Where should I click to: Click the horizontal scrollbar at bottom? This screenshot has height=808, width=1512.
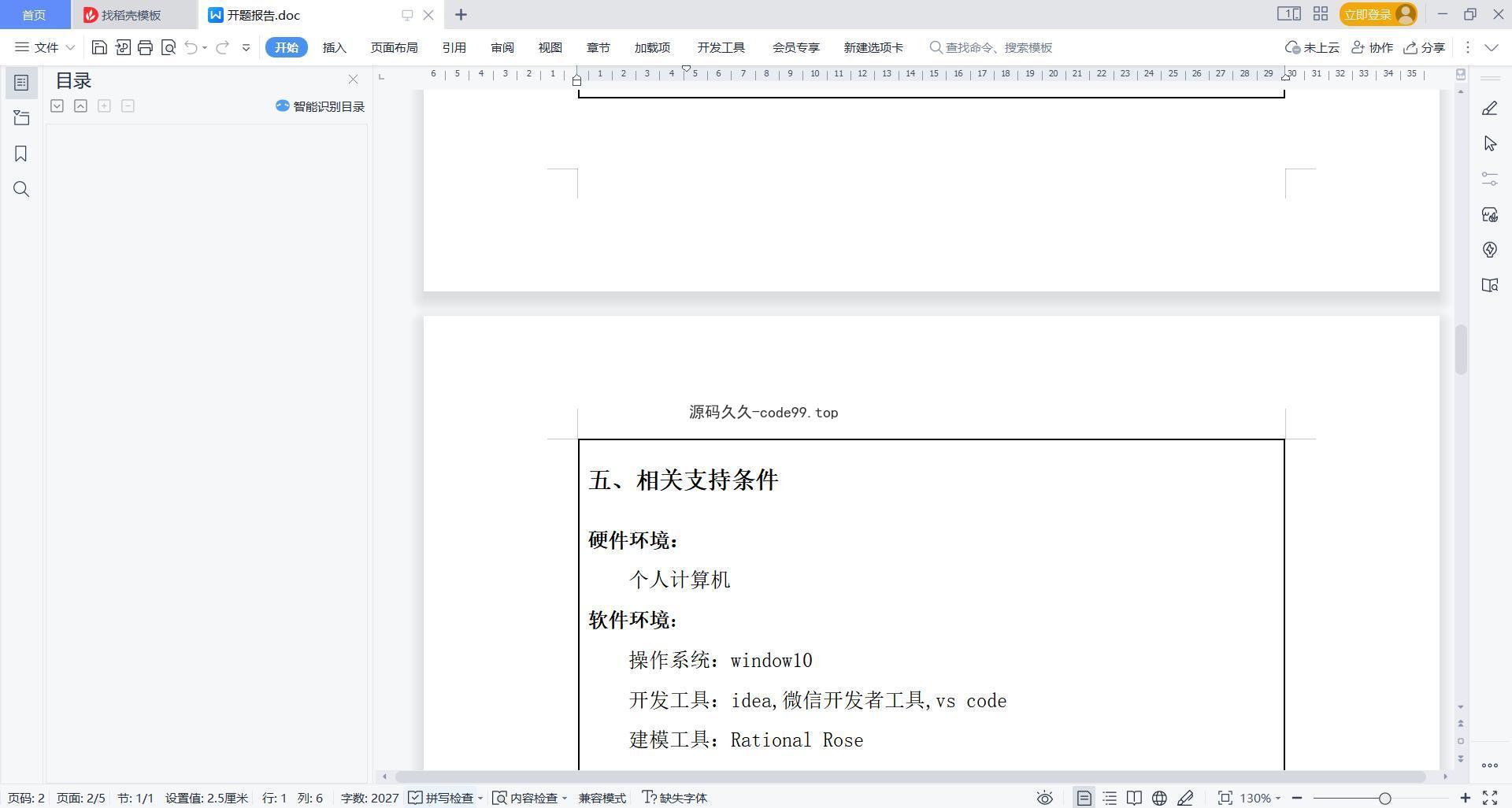click(910, 776)
